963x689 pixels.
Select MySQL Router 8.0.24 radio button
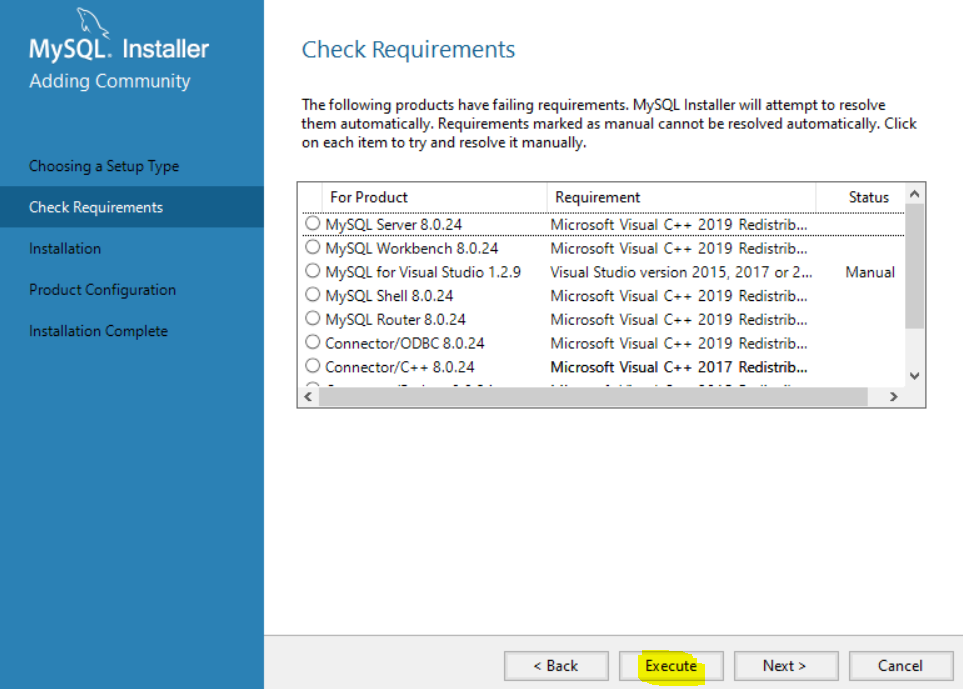(x=313, y=318)
